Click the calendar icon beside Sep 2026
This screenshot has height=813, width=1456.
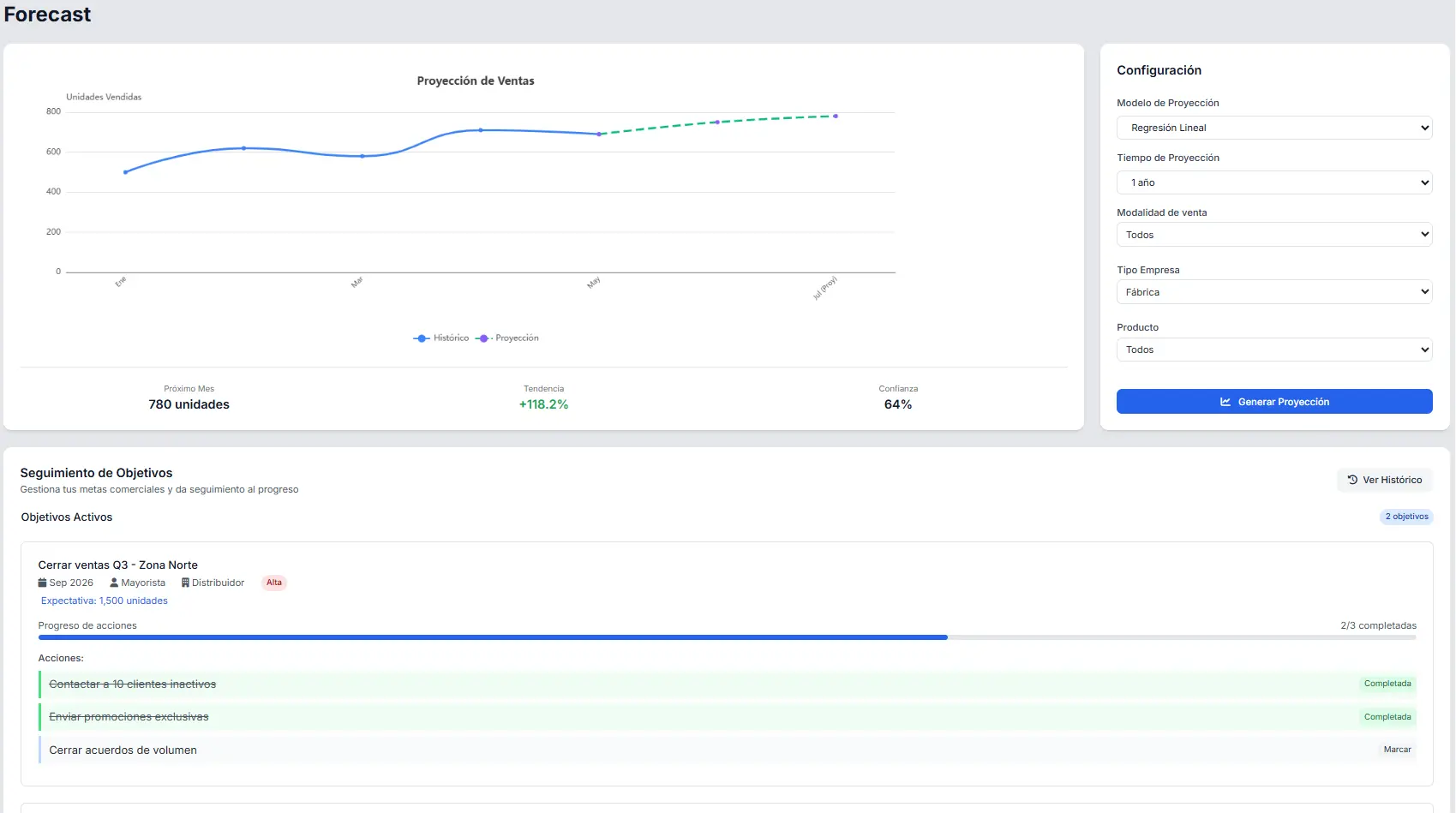(43, 583)
